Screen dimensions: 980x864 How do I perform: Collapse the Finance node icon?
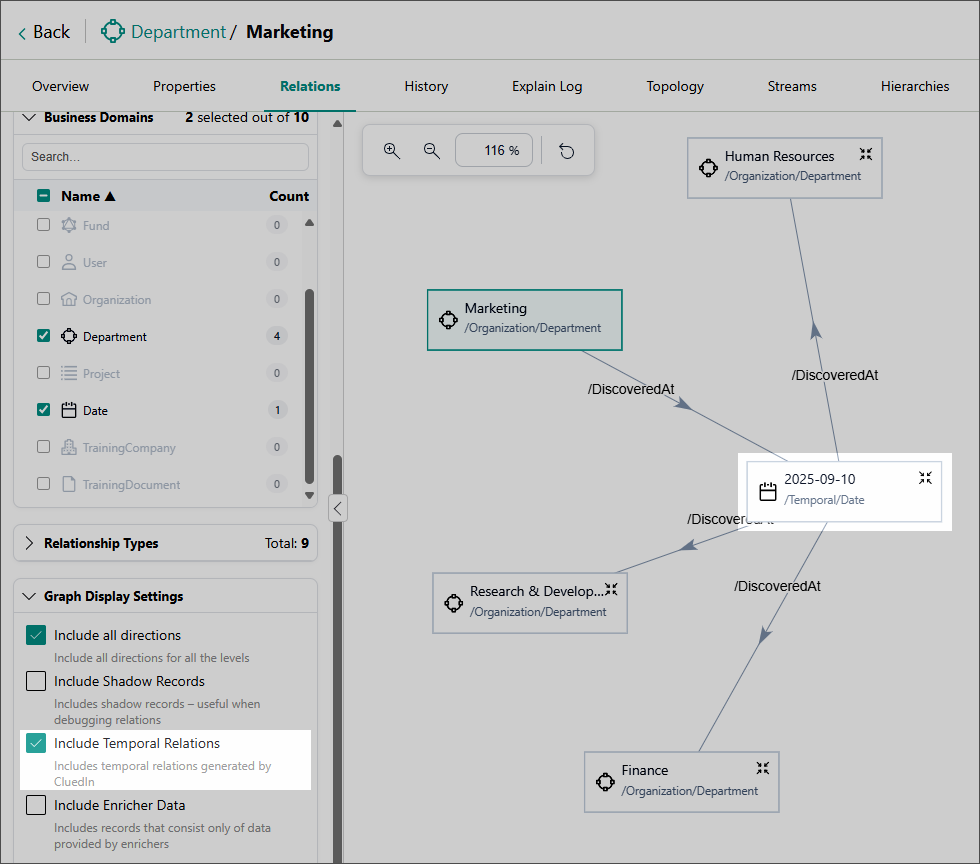(763, 768)
